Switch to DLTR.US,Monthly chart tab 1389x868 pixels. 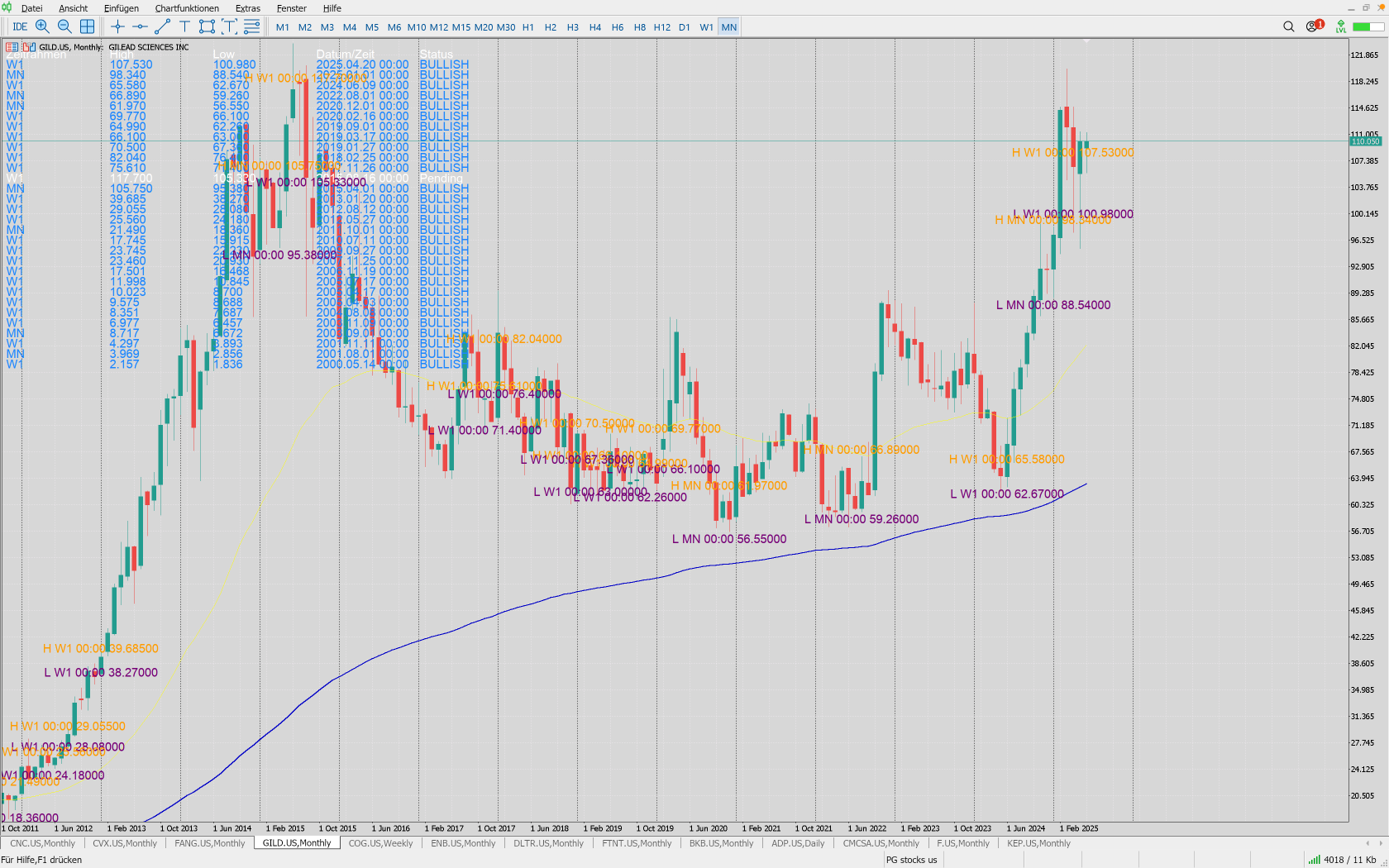click(549, 843)
